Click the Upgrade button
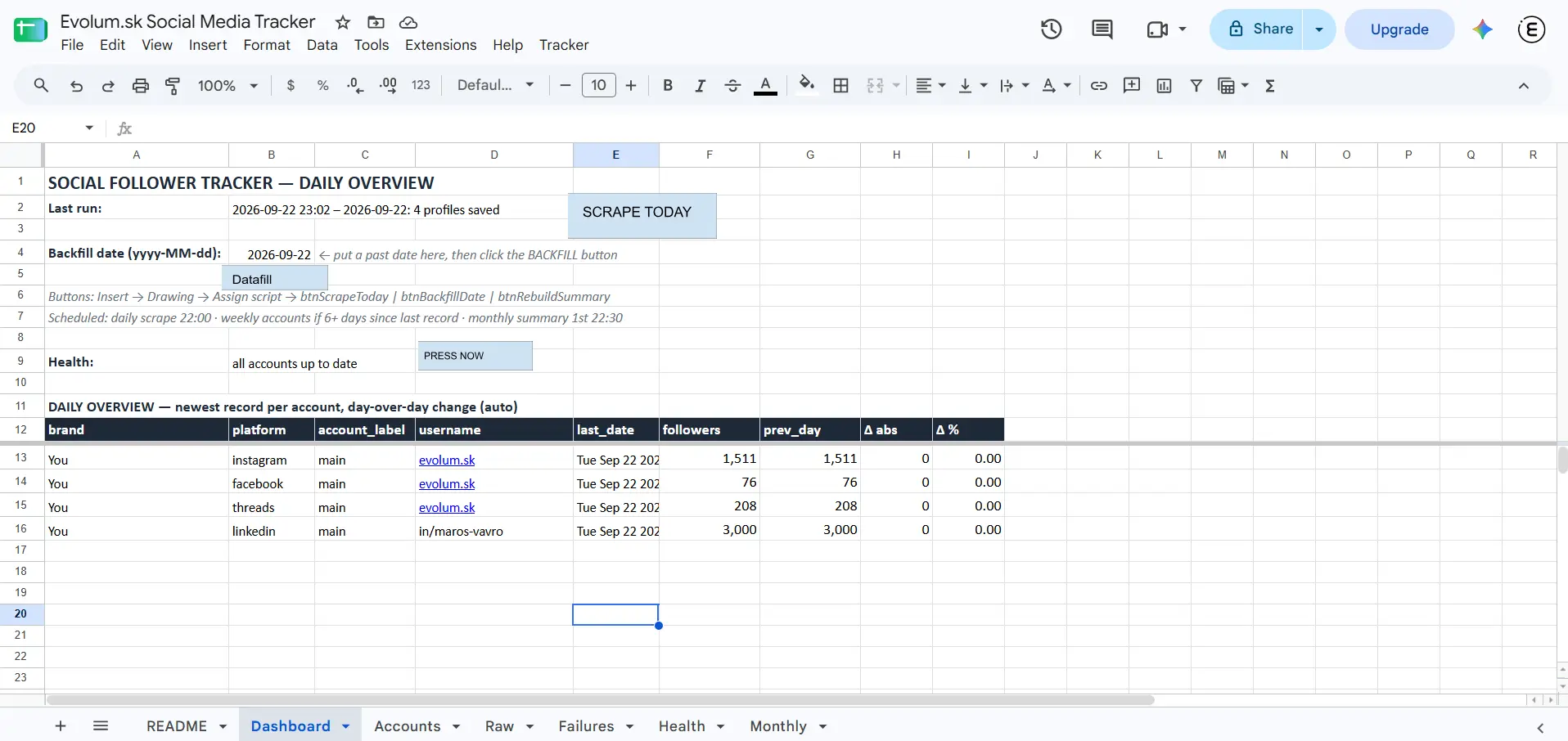 (x=1399, y=29)
